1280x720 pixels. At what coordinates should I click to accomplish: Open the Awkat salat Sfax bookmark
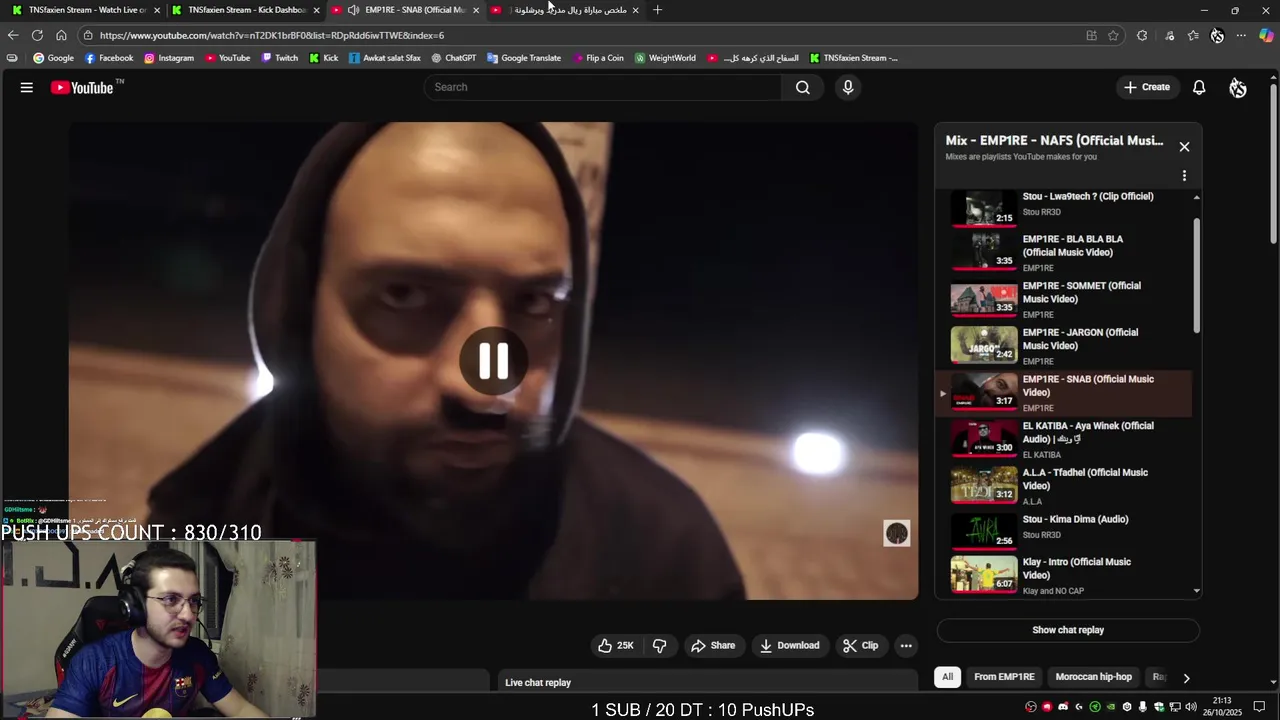coord(384,58)
